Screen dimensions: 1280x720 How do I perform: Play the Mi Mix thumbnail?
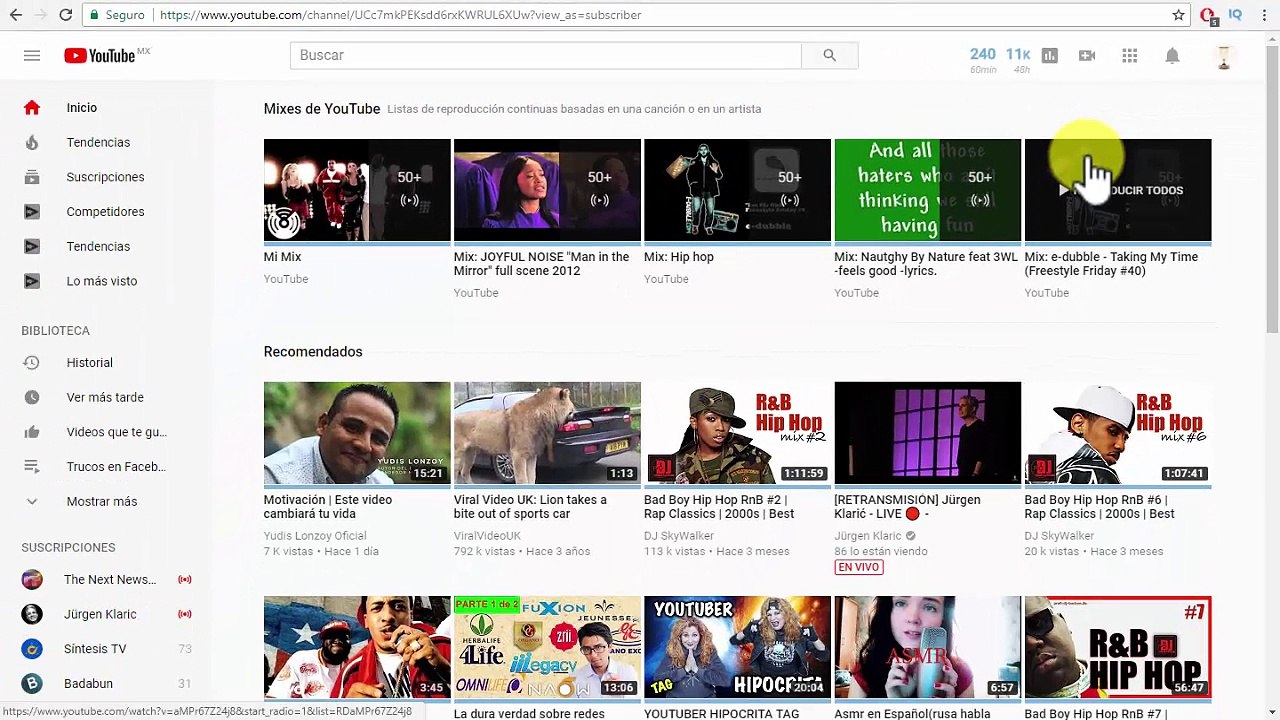357,190
